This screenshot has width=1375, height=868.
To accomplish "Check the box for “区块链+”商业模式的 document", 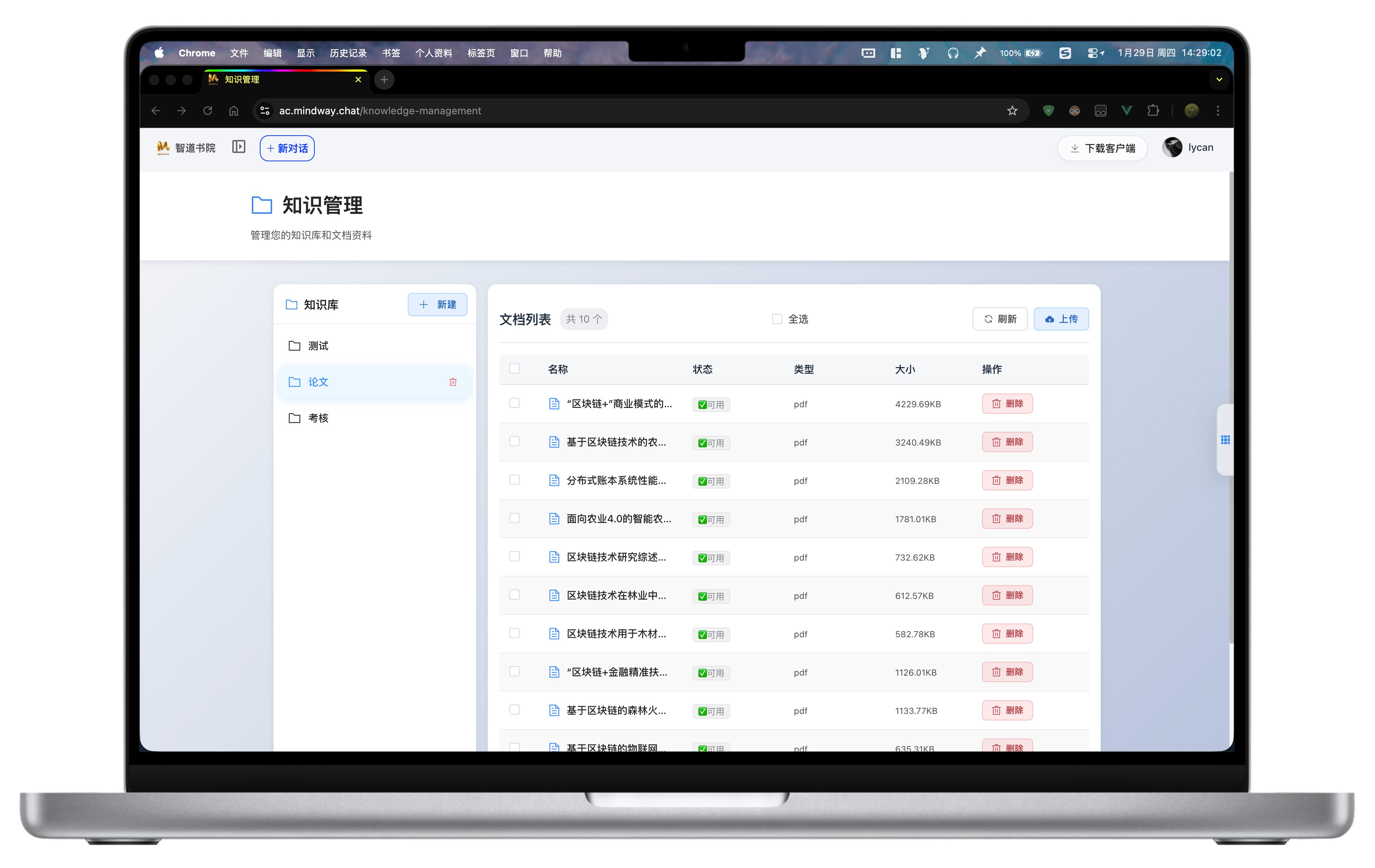I will click(515, 403).
